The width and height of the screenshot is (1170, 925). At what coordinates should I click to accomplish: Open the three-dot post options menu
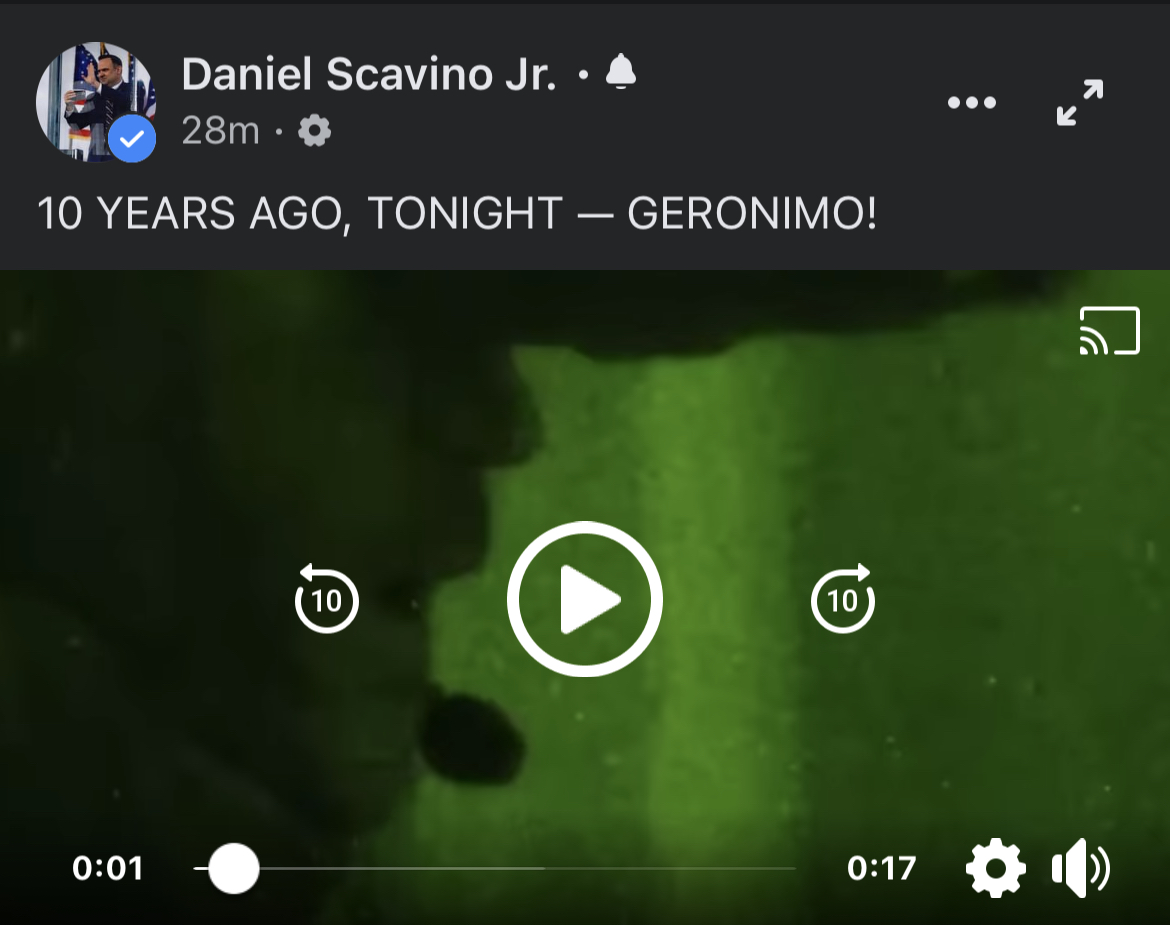972,103
